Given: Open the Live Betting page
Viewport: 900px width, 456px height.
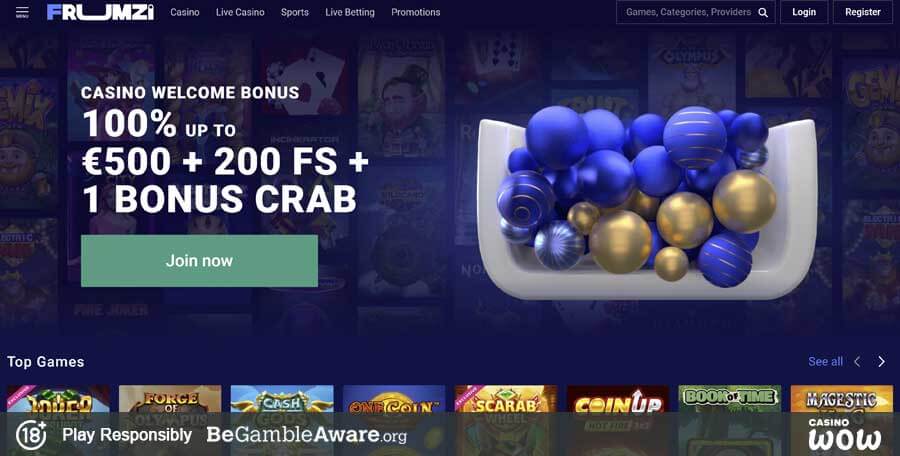Looking at the screenshot, I should pos(350,12).
